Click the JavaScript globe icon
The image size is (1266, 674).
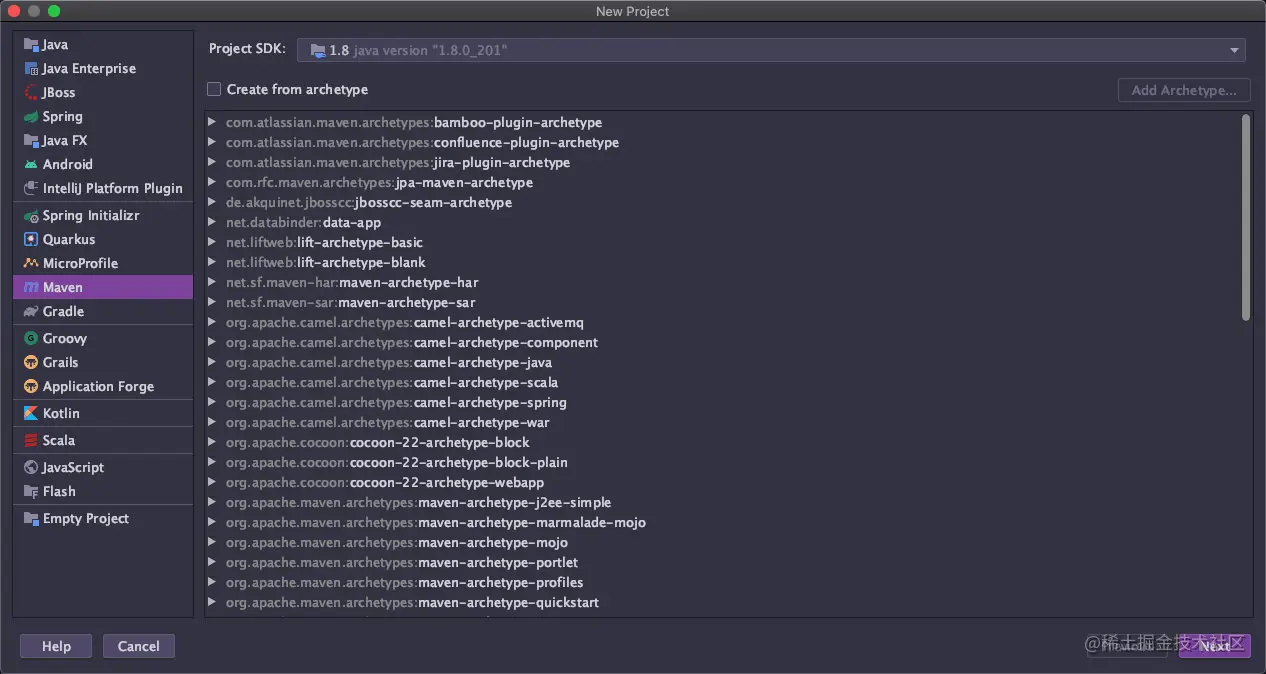(31, 468)
